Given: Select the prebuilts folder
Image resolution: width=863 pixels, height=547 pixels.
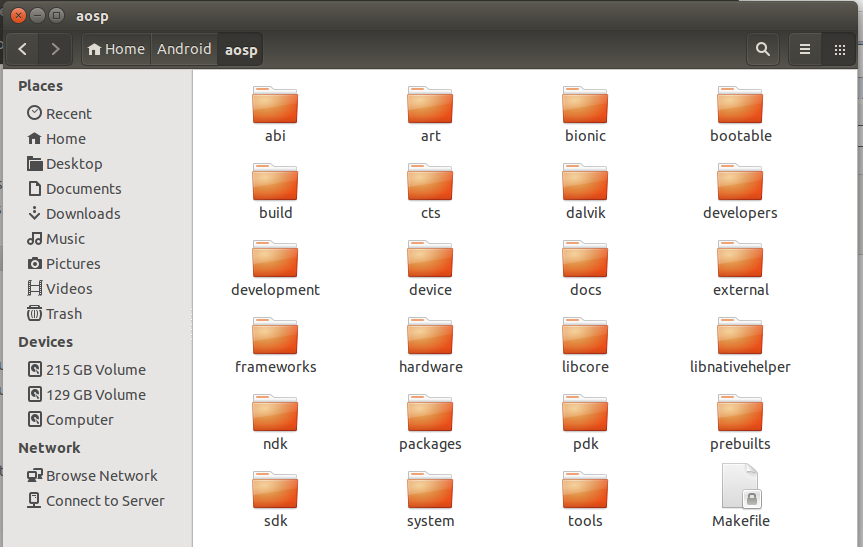Looking at the screenshot, I should (x=740, y=423).
